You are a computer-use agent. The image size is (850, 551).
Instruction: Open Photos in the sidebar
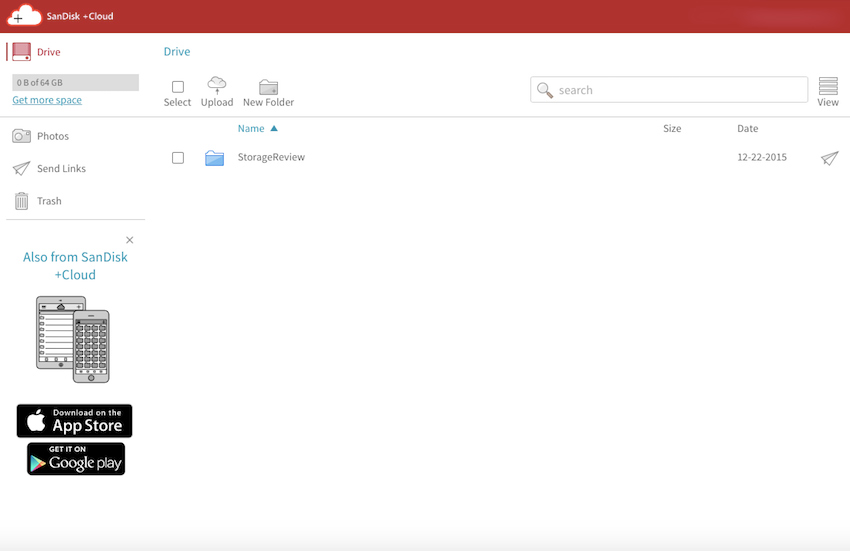pyautogui.click(x=41, y=136)
